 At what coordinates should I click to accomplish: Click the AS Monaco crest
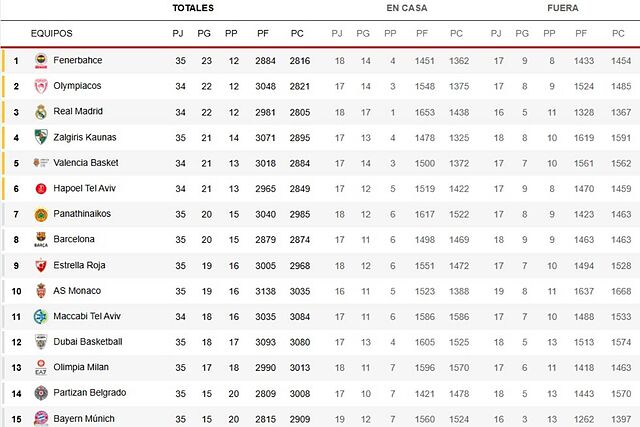point(41,291)
